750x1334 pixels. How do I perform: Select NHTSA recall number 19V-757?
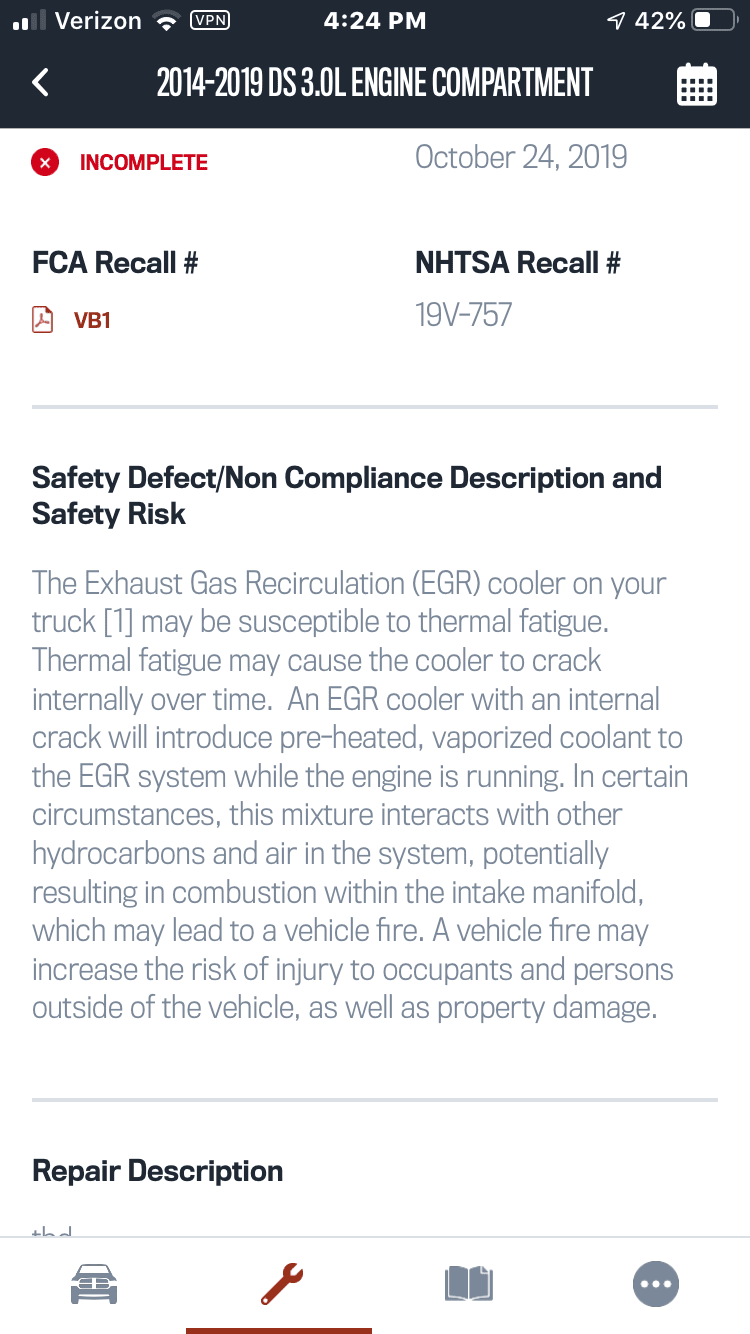(x=464, y=316)
